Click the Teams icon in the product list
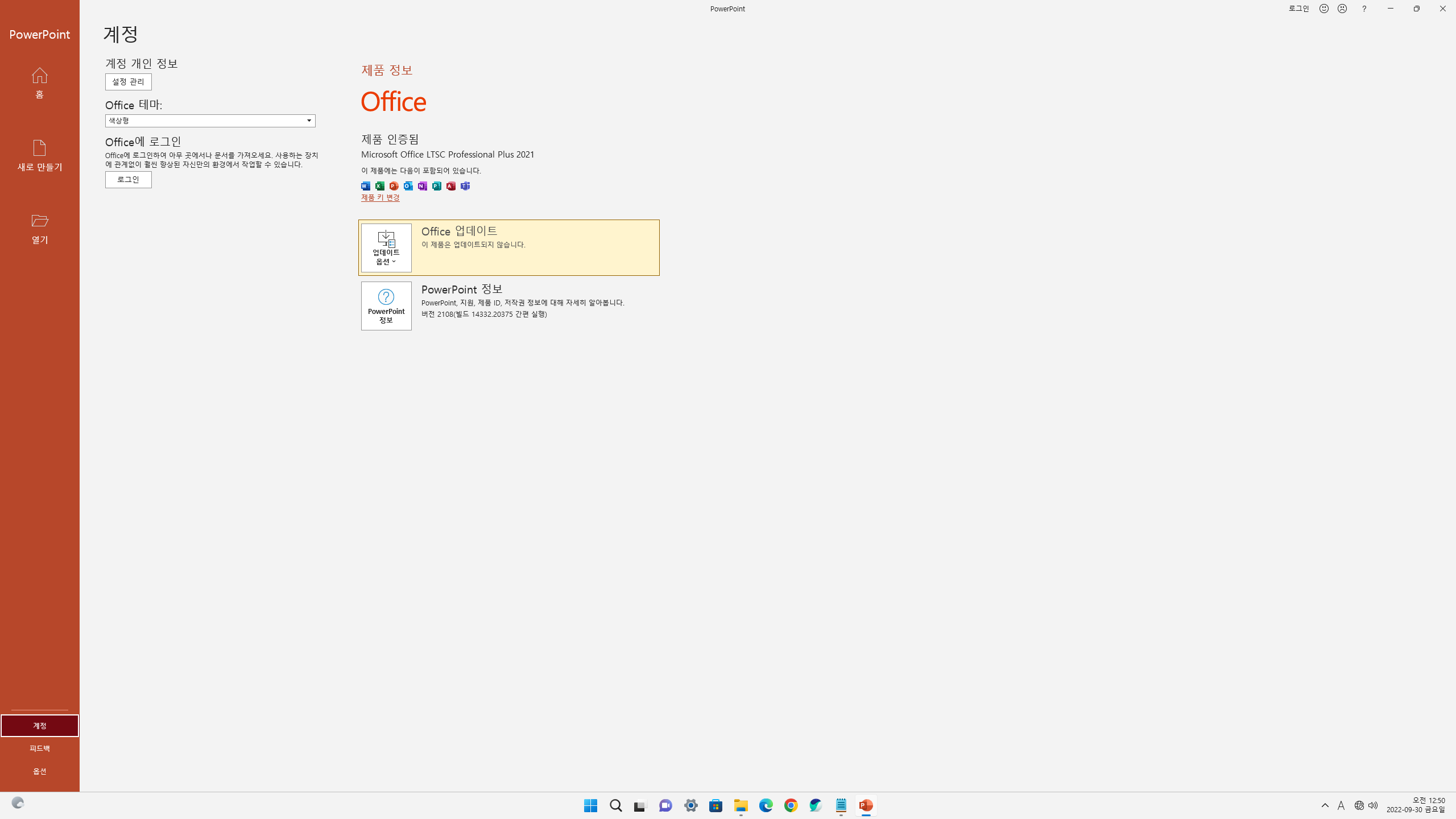Image resolution: width=1456 pixels, height=819 pixels. click(465, 186)
